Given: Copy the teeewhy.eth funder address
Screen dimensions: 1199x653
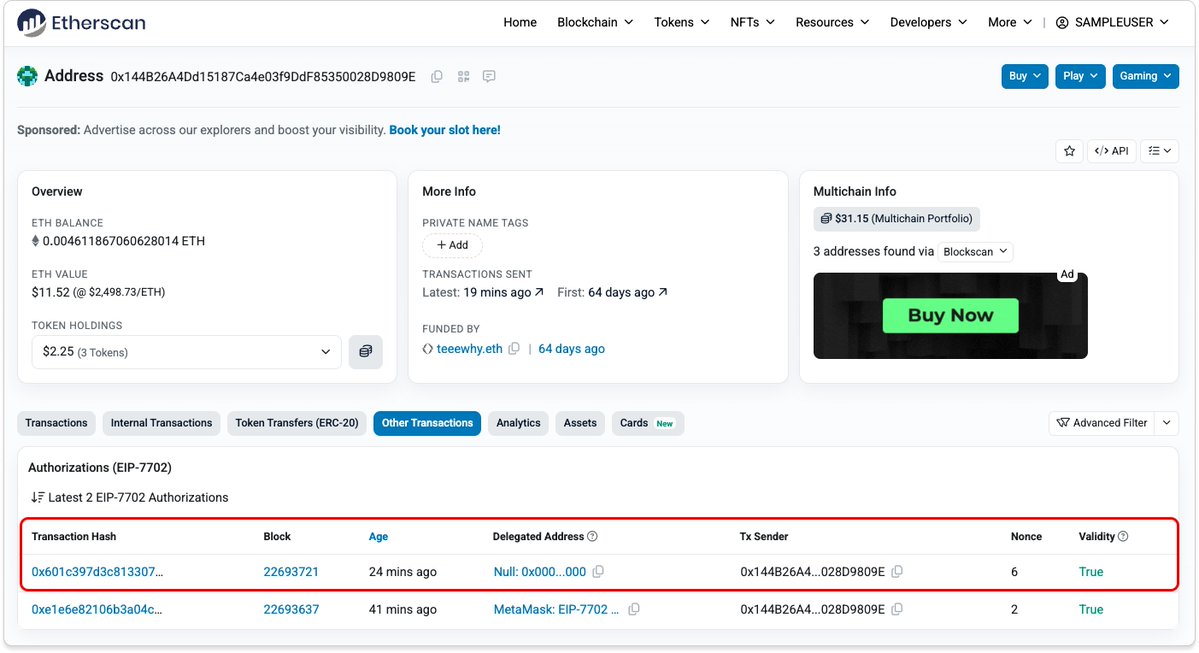Looking at the screenshot, I should point(514,349).
